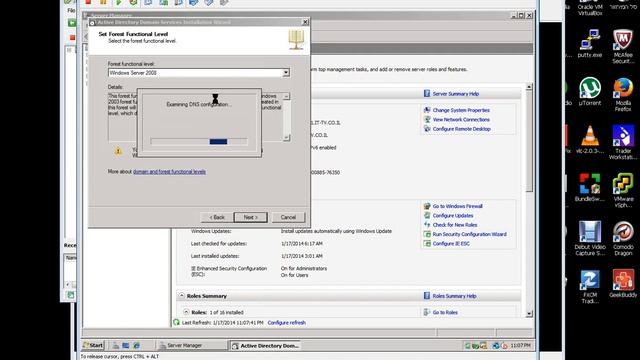The height and width of the screenshot is (360, 640).
Task: Click Change System Properties
Action: [461, 110]
